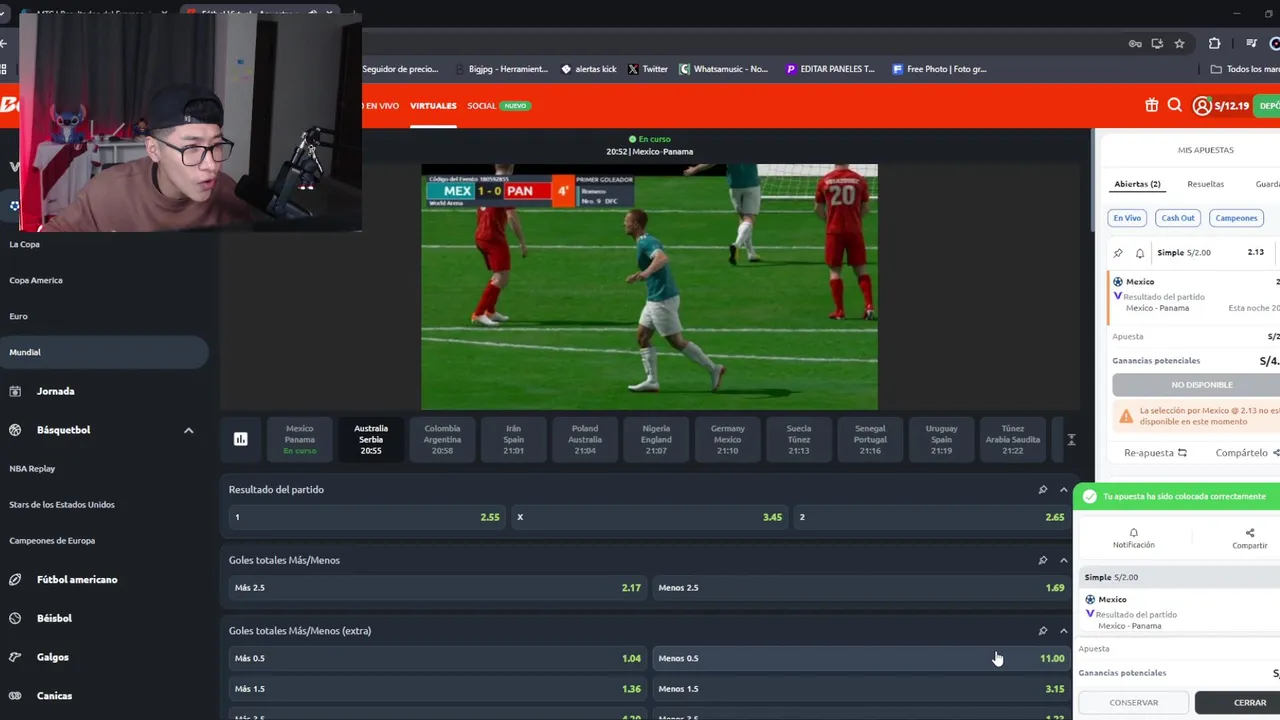Open the user account icon
The width and height of the screenshot is (1280, 720).
(1202, 105)
